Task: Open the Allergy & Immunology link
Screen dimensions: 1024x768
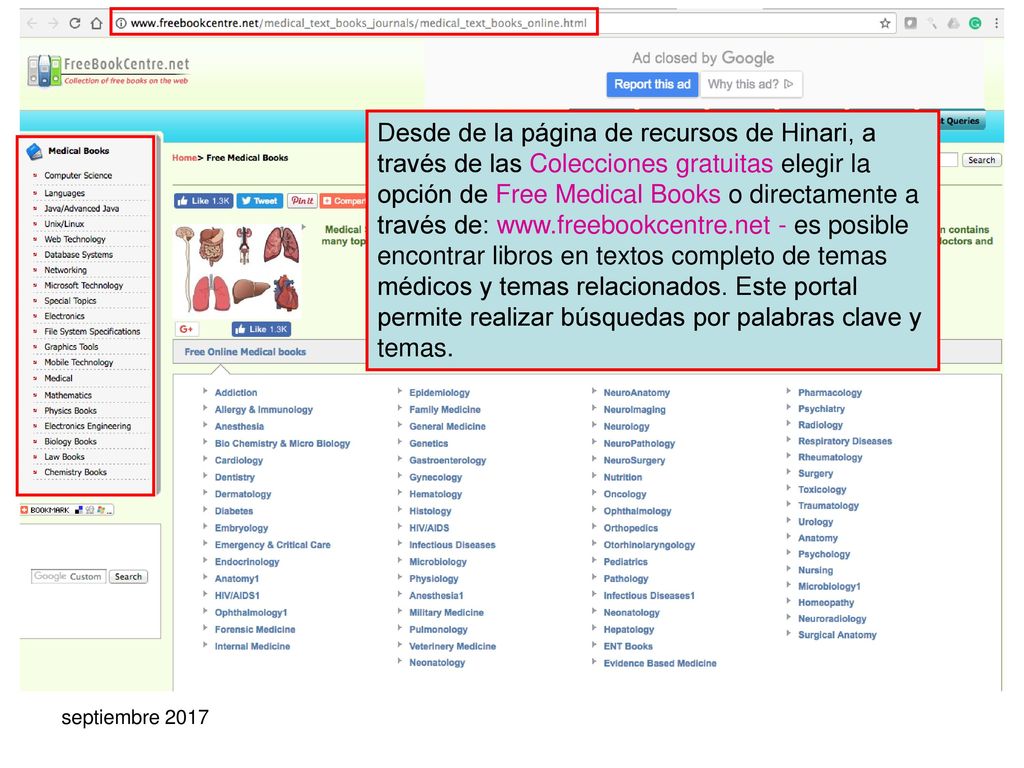Action: click(x=263, y=410)
